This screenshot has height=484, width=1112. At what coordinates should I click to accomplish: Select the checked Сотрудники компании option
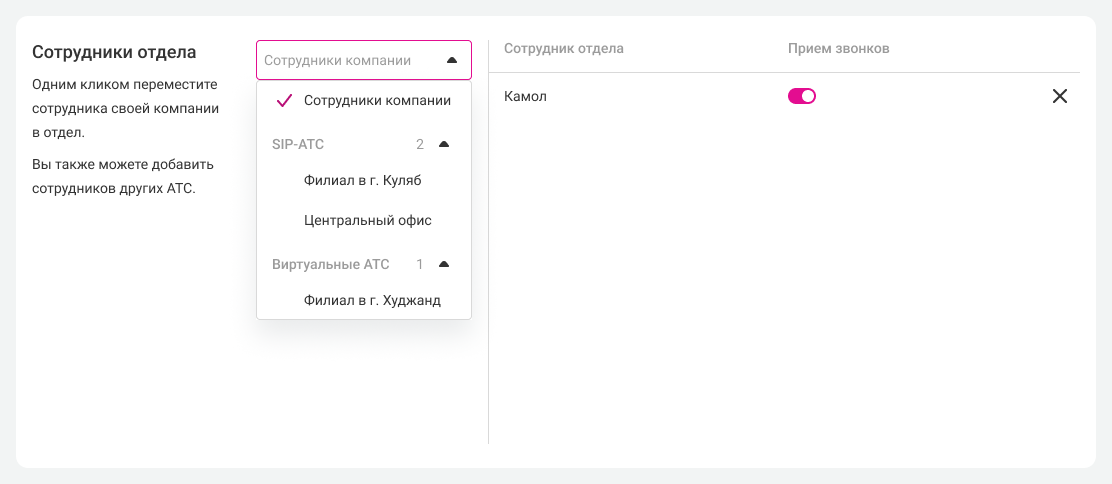click(x=376, y=100)
